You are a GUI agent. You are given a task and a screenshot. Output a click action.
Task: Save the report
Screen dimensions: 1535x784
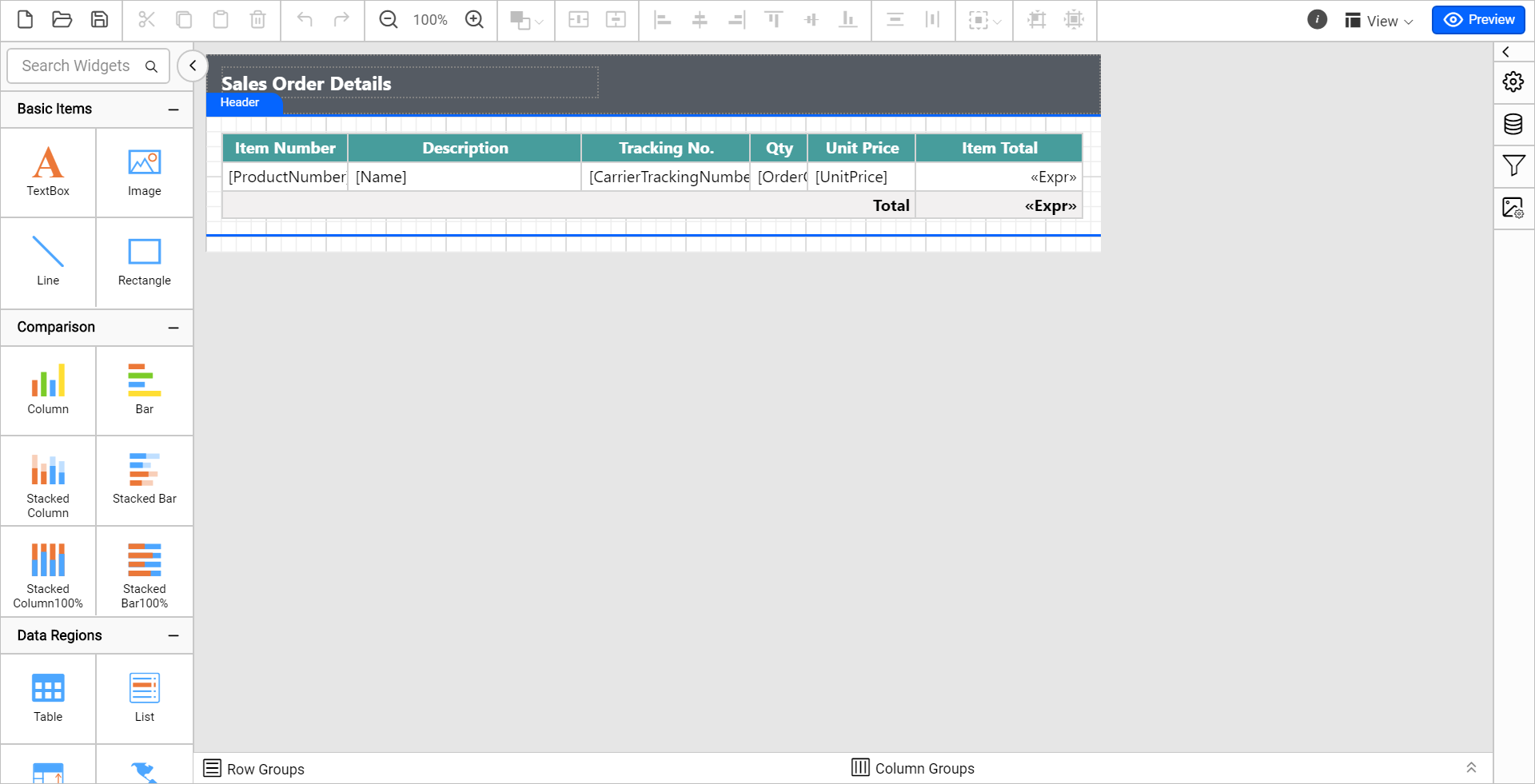[x=99, y=20]
